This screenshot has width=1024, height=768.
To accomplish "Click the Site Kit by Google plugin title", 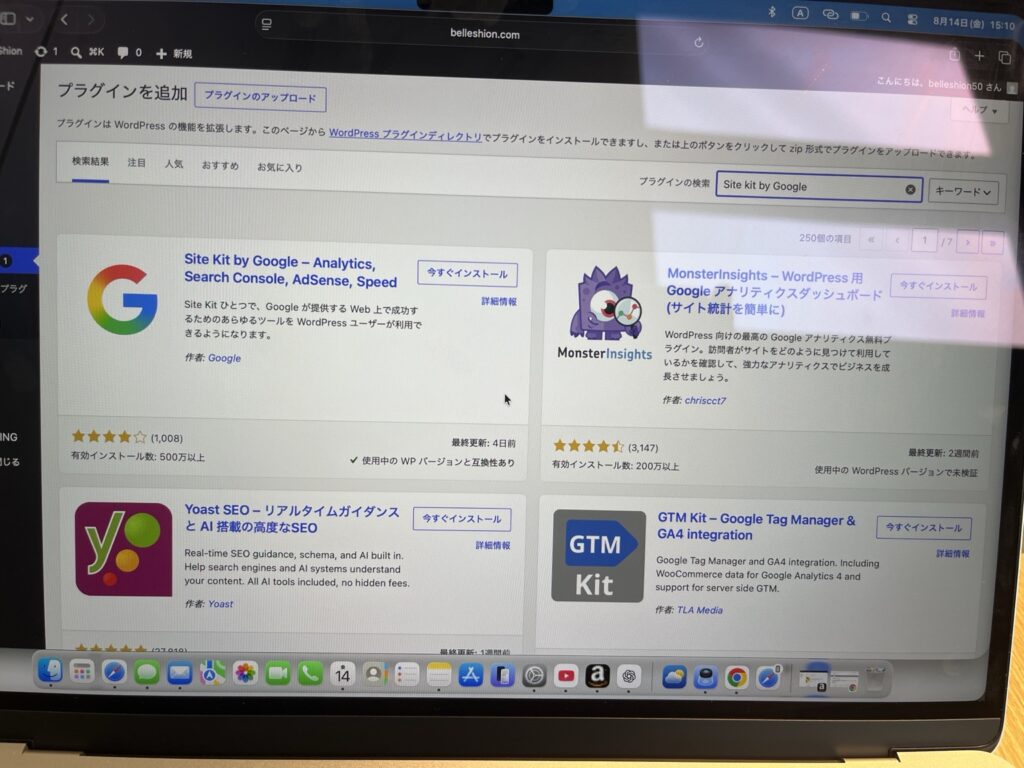I will 291,270.
